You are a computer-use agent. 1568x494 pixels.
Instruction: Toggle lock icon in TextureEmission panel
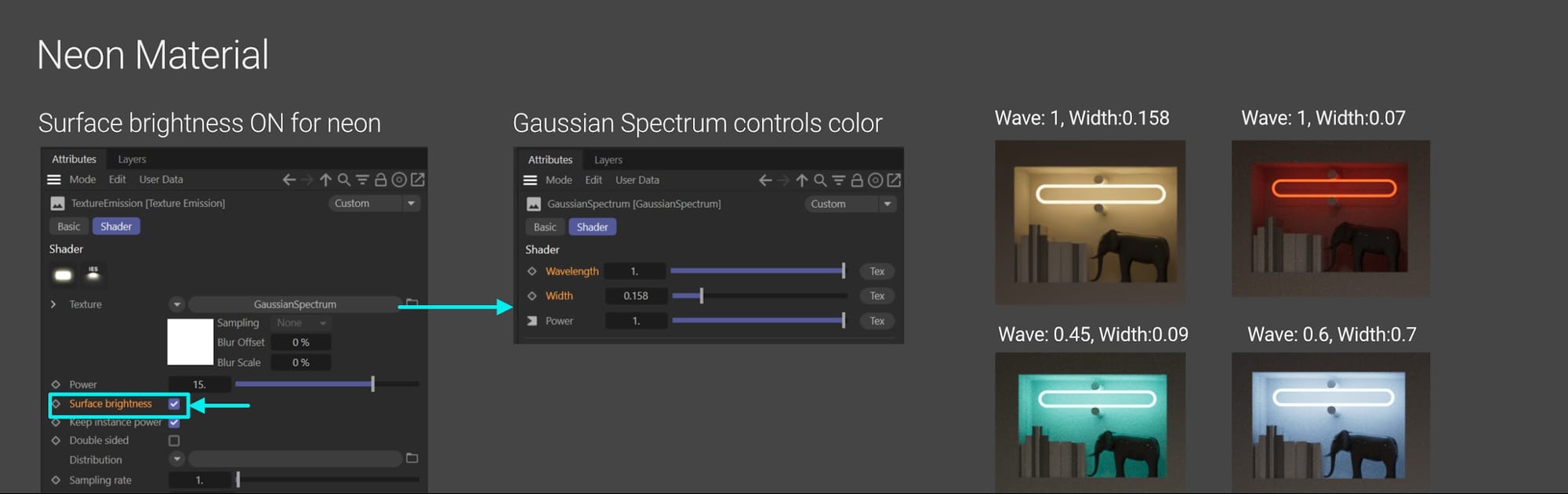tap(380, 180)
